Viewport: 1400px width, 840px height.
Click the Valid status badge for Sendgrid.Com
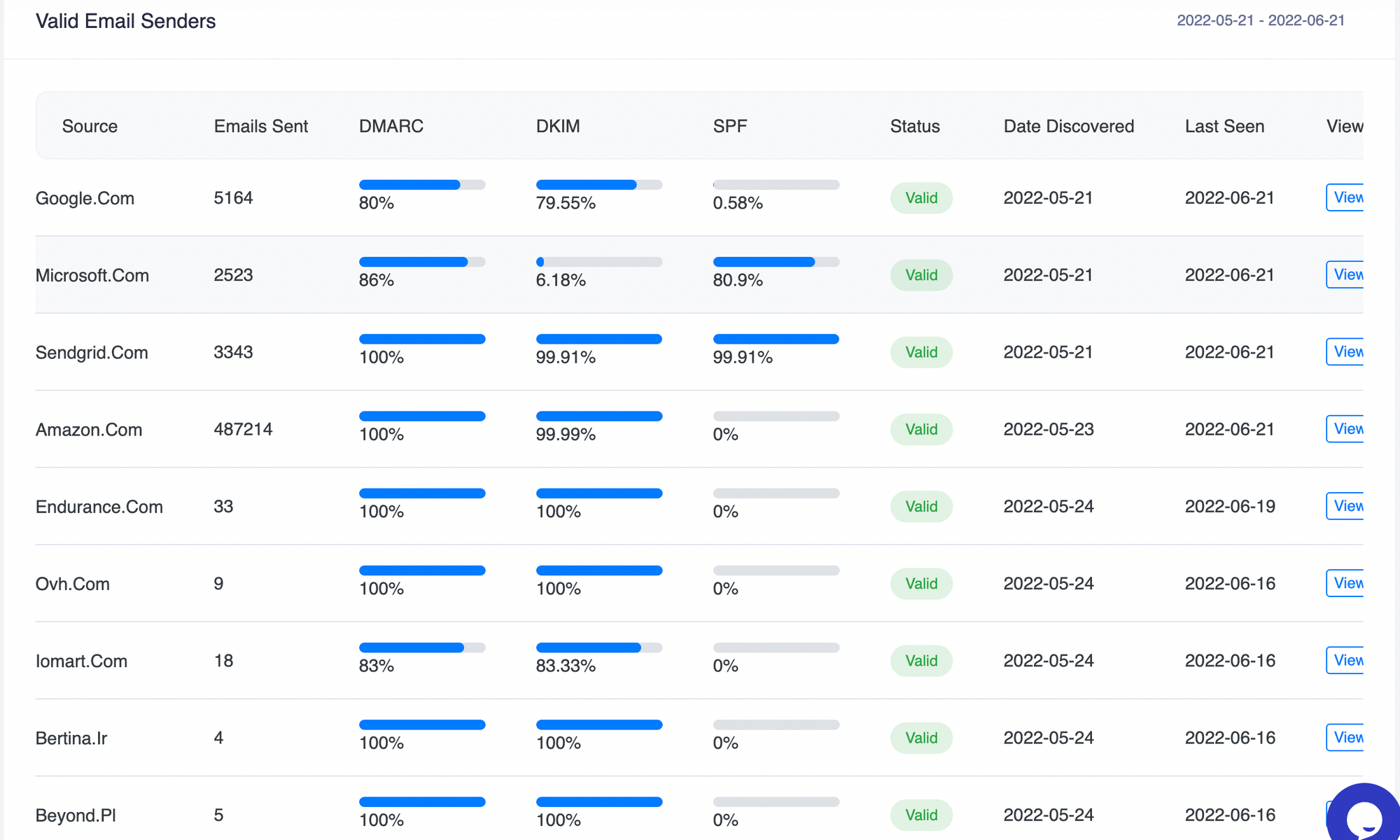pos(920,352)
